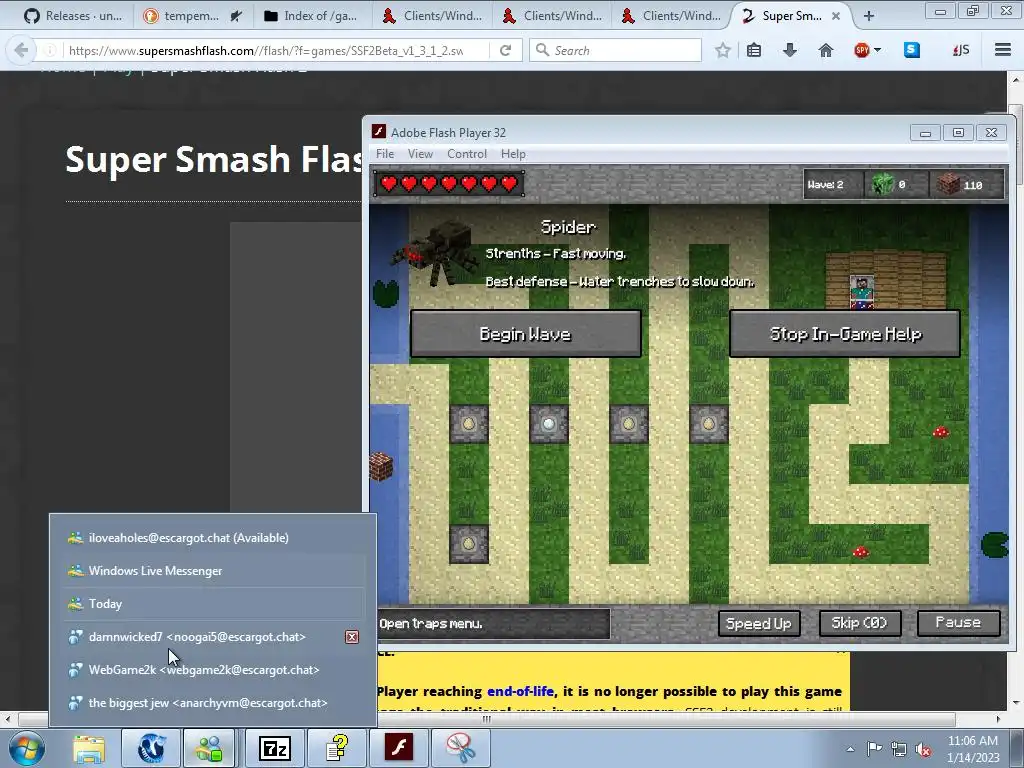Click the network tray icon
Image resolution: width=1024 pixels, height=768 pixels.
point(899,749)
